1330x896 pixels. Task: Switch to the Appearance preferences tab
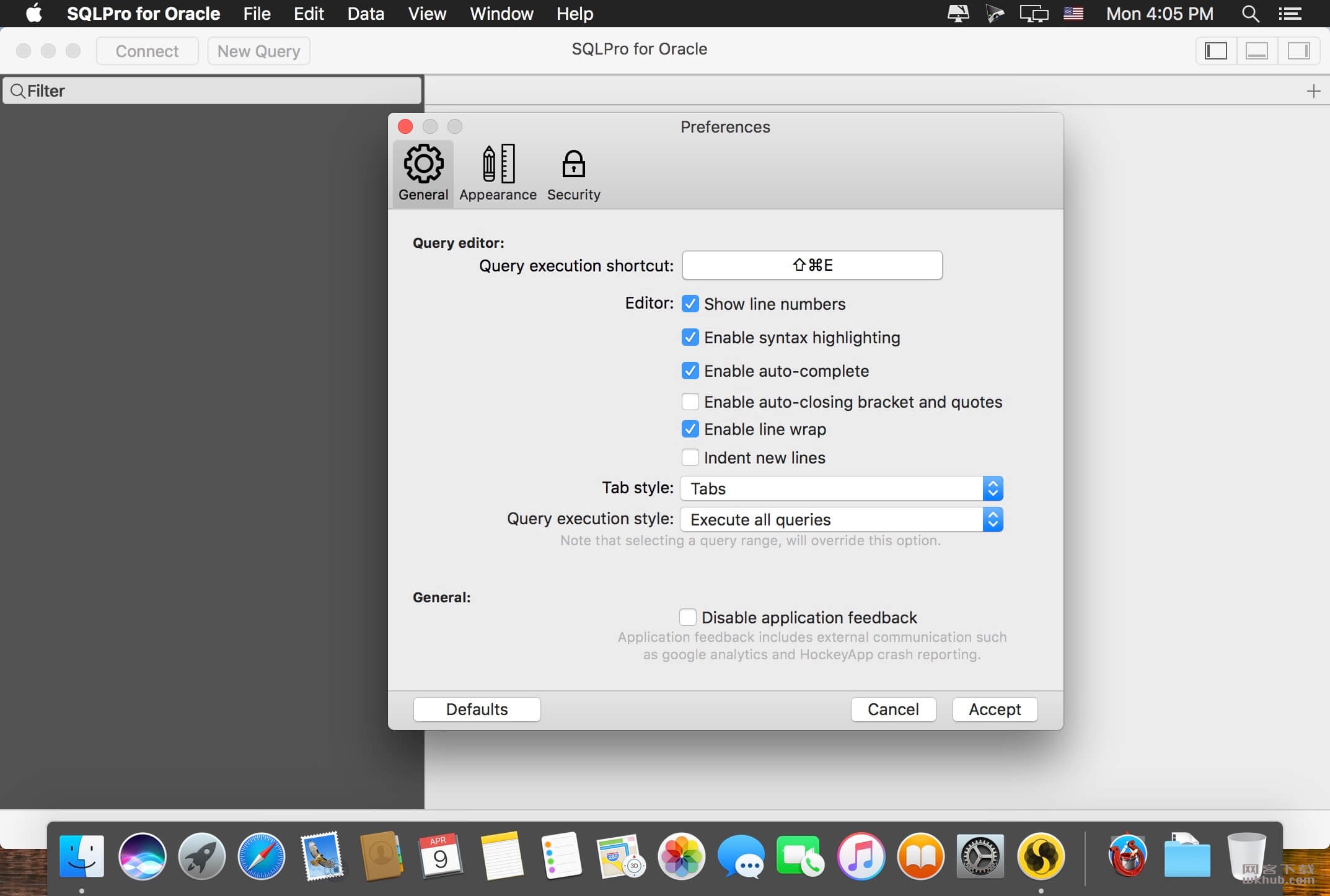pyautogui.click(x=498, y=174)
